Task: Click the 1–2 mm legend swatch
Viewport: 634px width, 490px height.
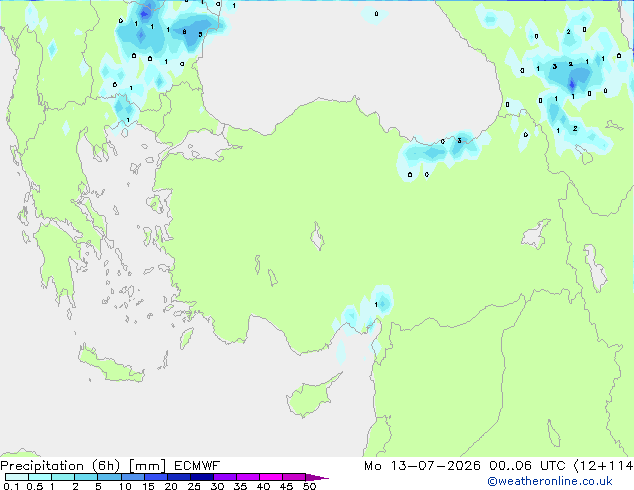Action: tap(63, 477)
